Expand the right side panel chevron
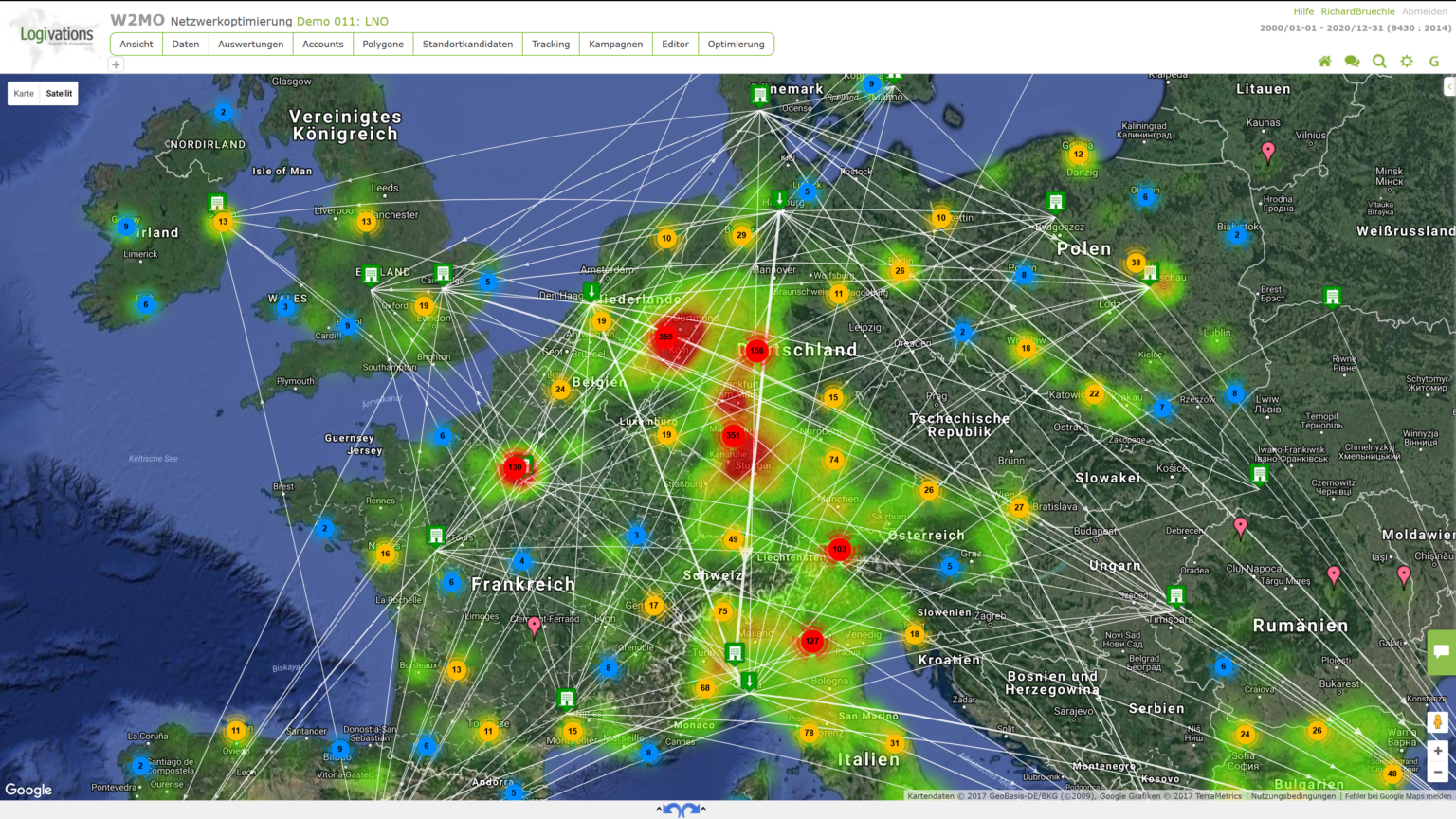Screen dimensions: 1456x819 point(1448,87)
